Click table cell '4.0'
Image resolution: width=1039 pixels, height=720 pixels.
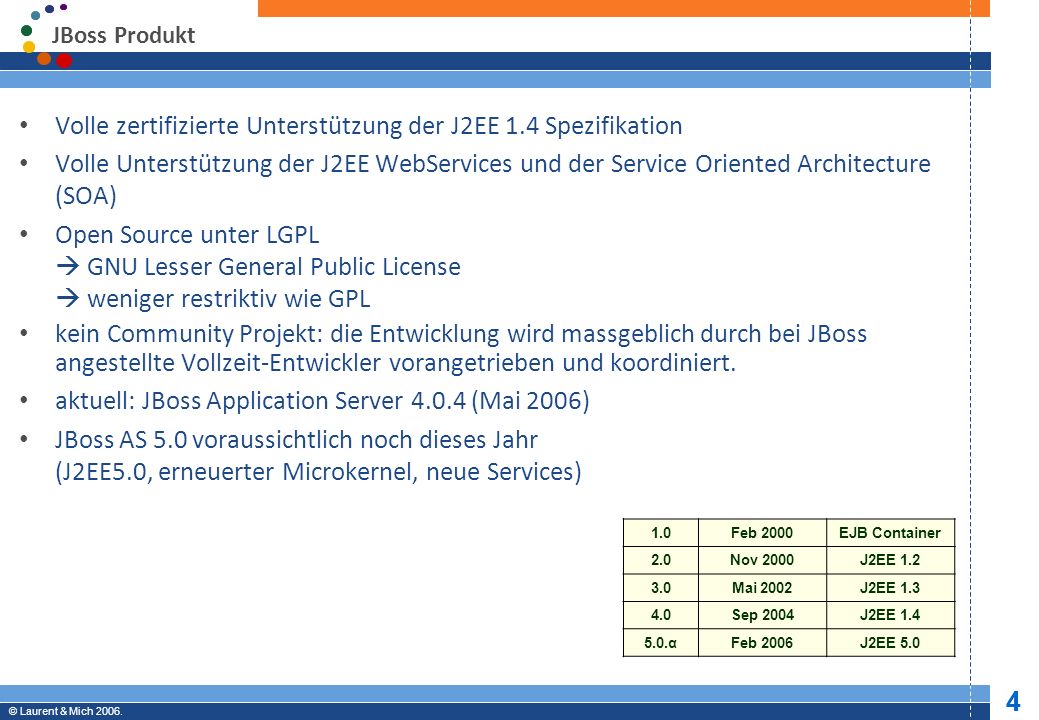661,615
